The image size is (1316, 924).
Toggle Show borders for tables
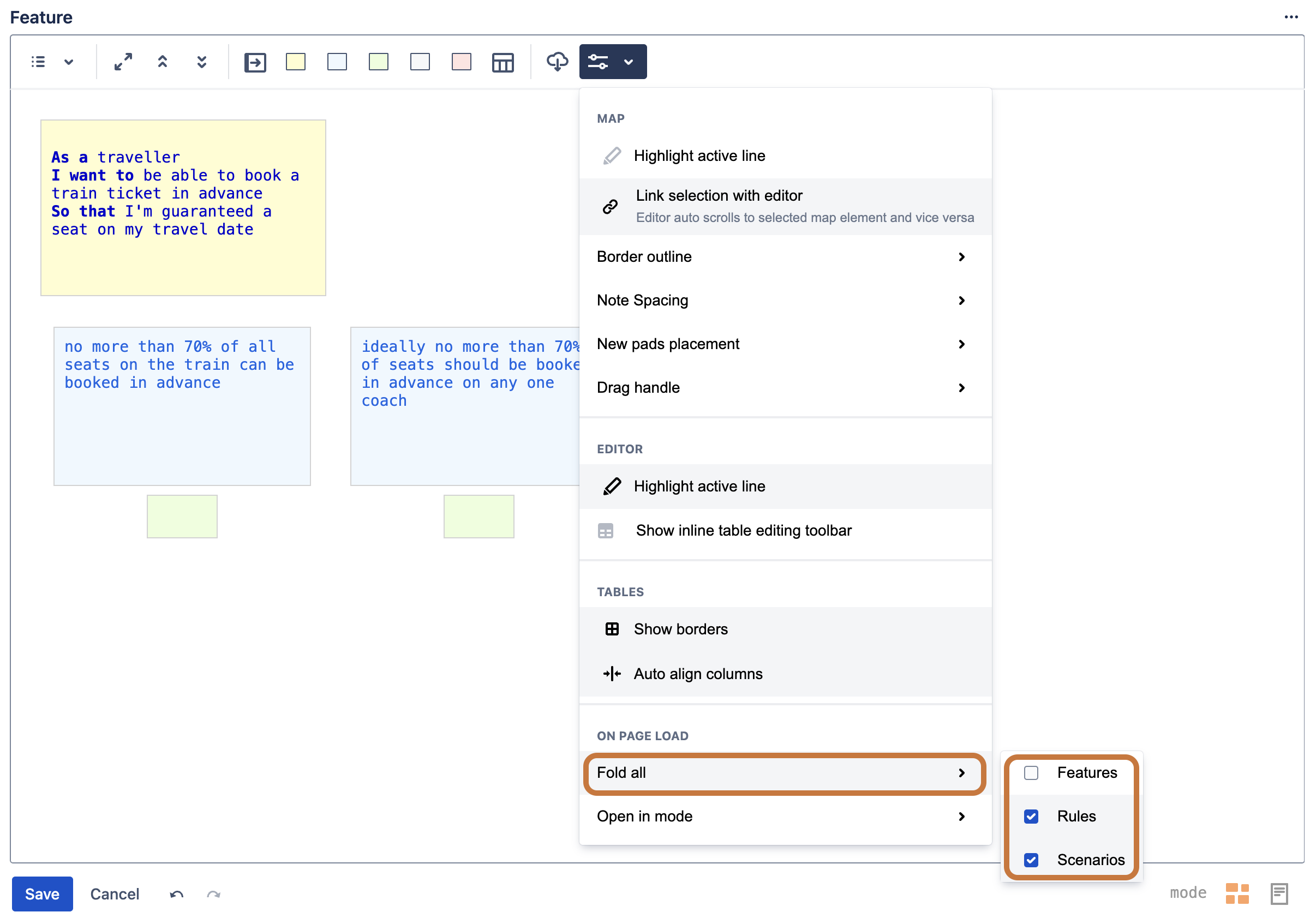(x=785, y=629)
